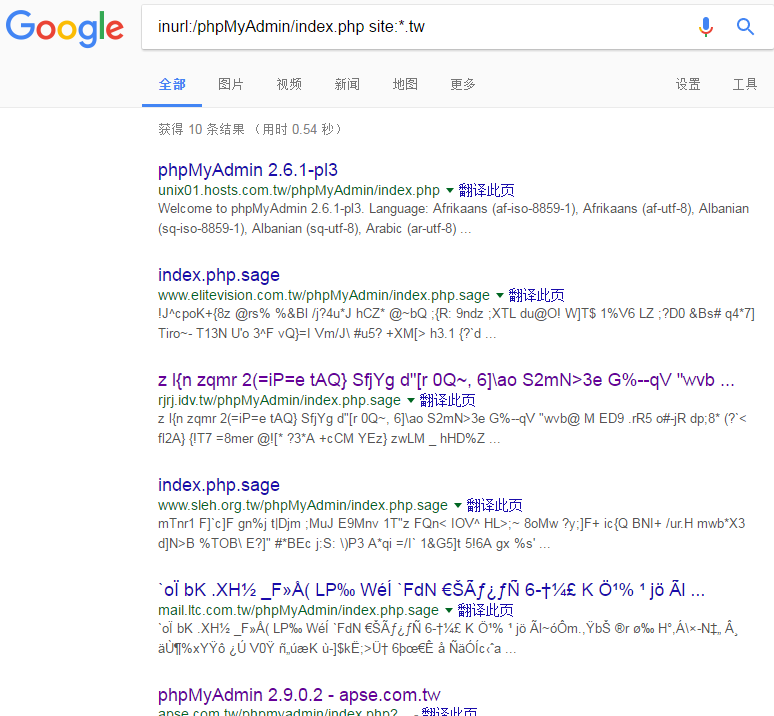Viewport: 774px width, 716px height.
Task: Click the mail.ltc.com.tw URL text
Action: pyautogui.click(x=298, y=611)
